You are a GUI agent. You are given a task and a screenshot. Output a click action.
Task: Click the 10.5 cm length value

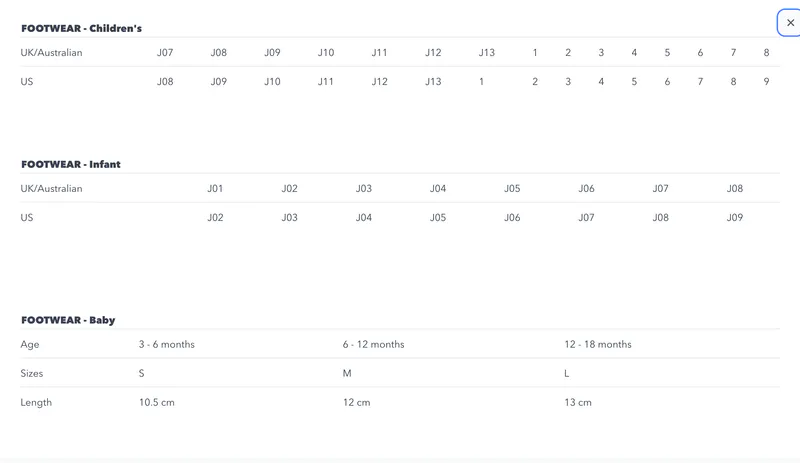point(158,402)
